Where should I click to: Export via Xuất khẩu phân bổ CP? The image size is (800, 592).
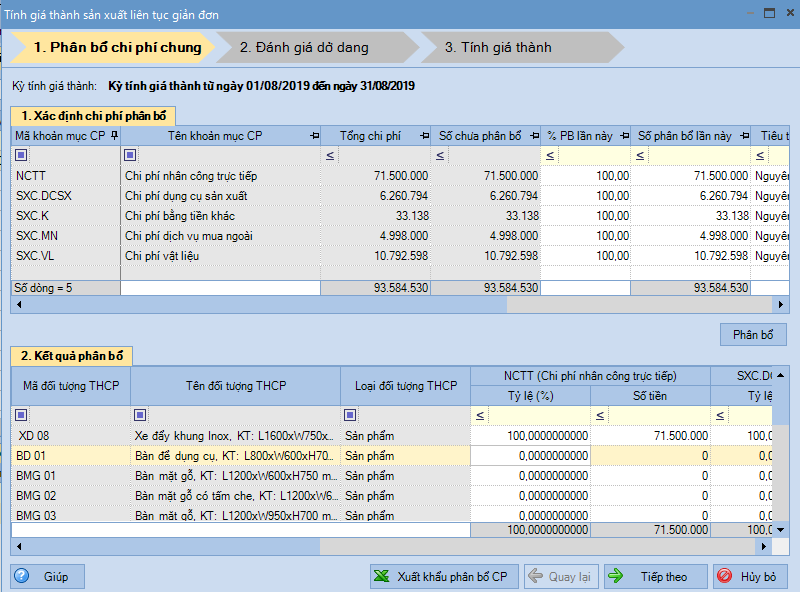point(442,576)
